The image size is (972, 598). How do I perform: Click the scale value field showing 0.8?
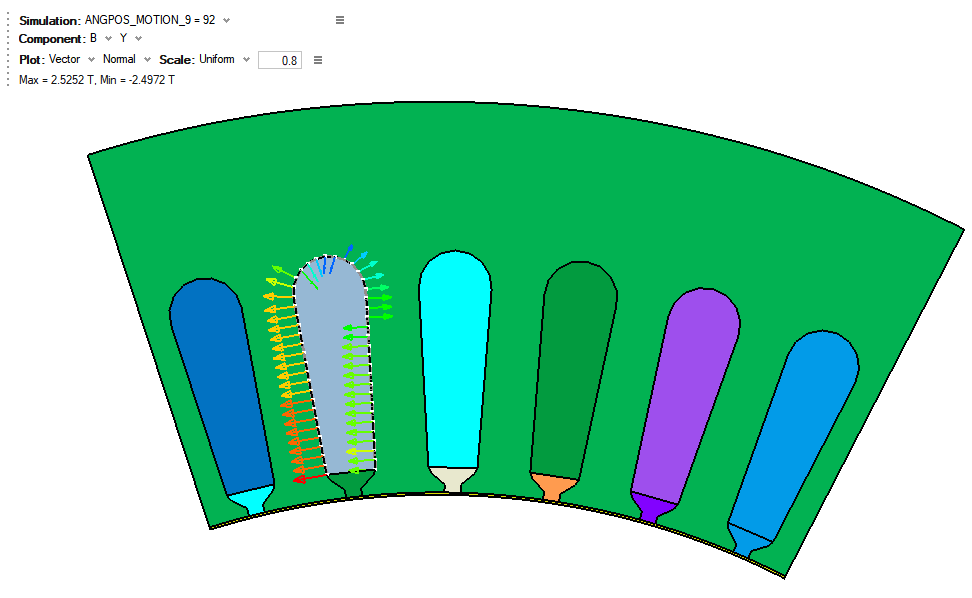point(280,60)
